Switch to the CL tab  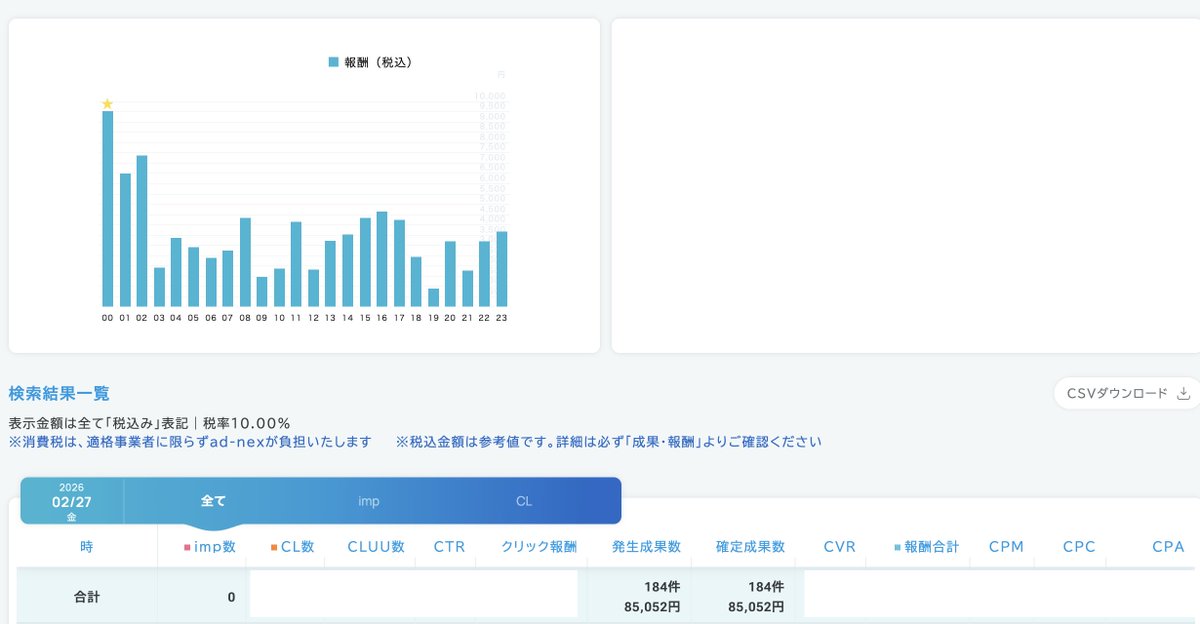524,500
